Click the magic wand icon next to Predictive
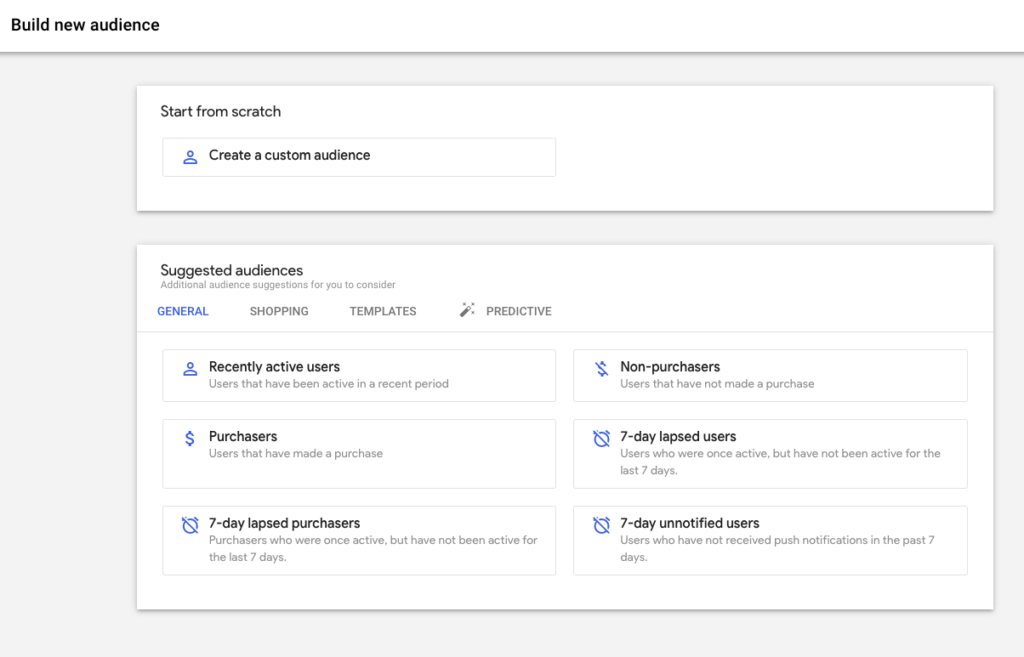 click(x=467, y=310)
